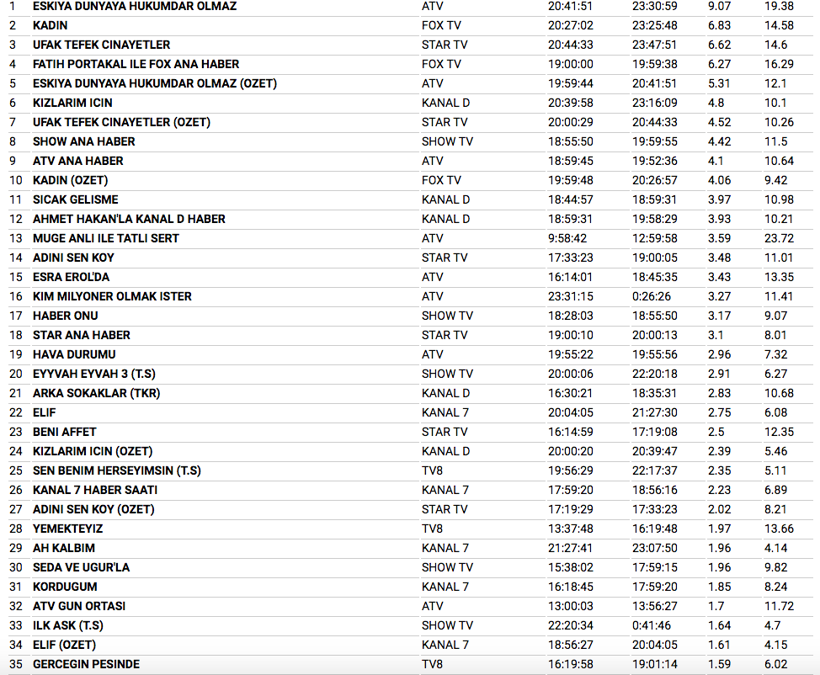Select the 'GERCEGIN PESINDE' program title

[x=86, y=665]
